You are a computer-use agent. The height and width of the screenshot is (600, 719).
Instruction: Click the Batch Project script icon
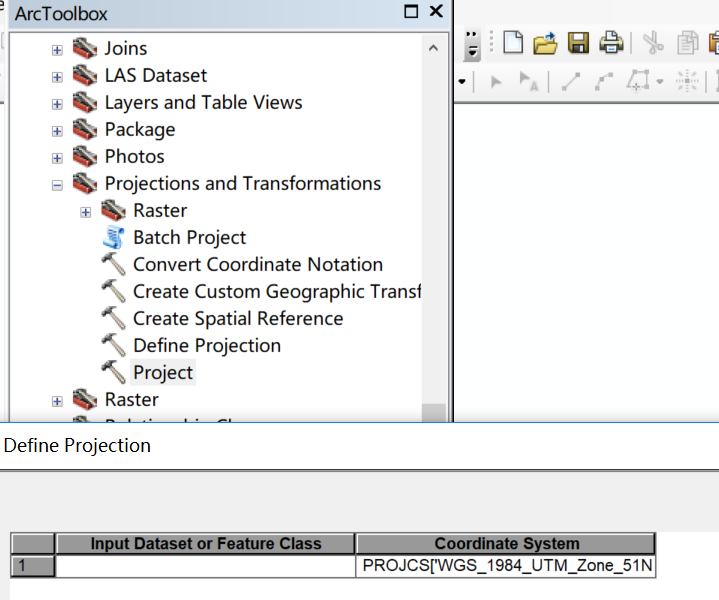113,237
